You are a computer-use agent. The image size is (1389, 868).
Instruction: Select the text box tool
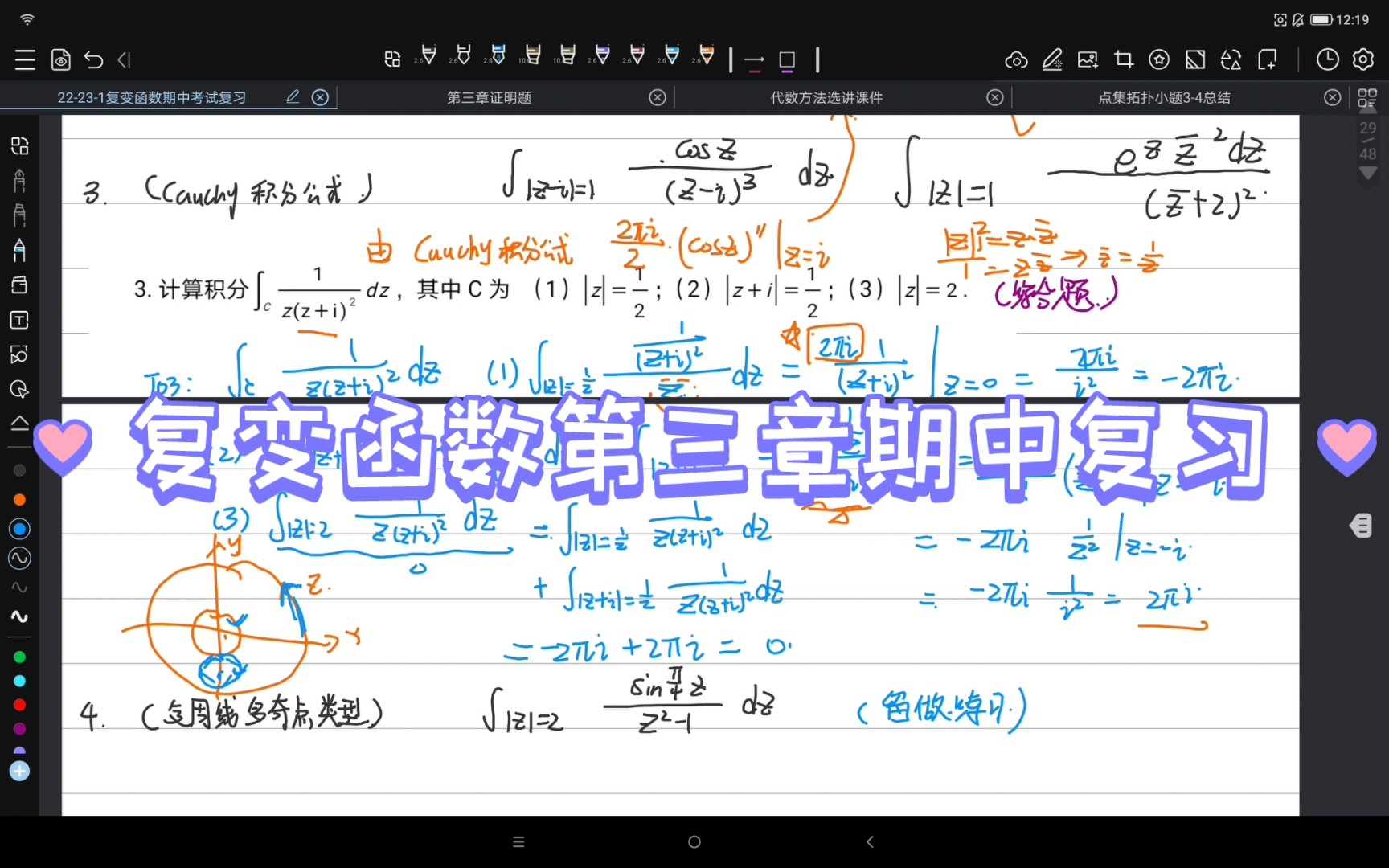(19, 320)
